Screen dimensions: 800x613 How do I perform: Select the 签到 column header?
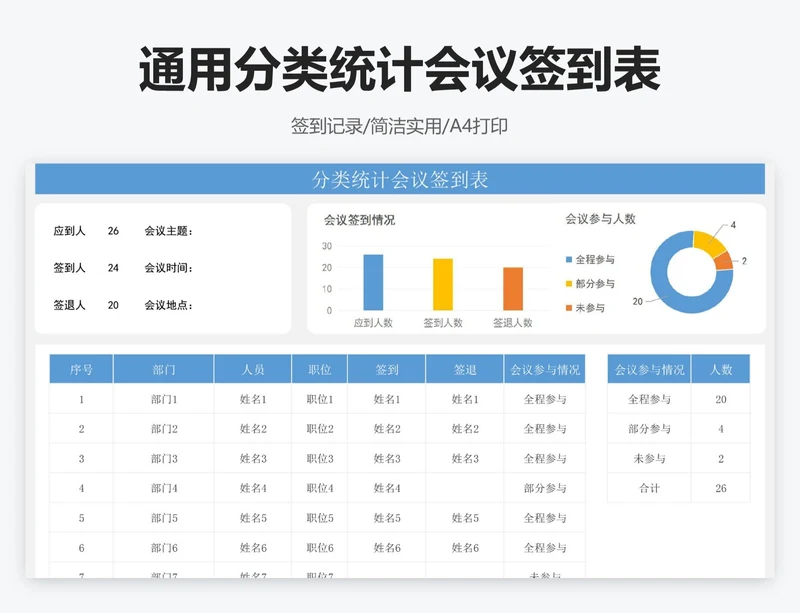387,369
